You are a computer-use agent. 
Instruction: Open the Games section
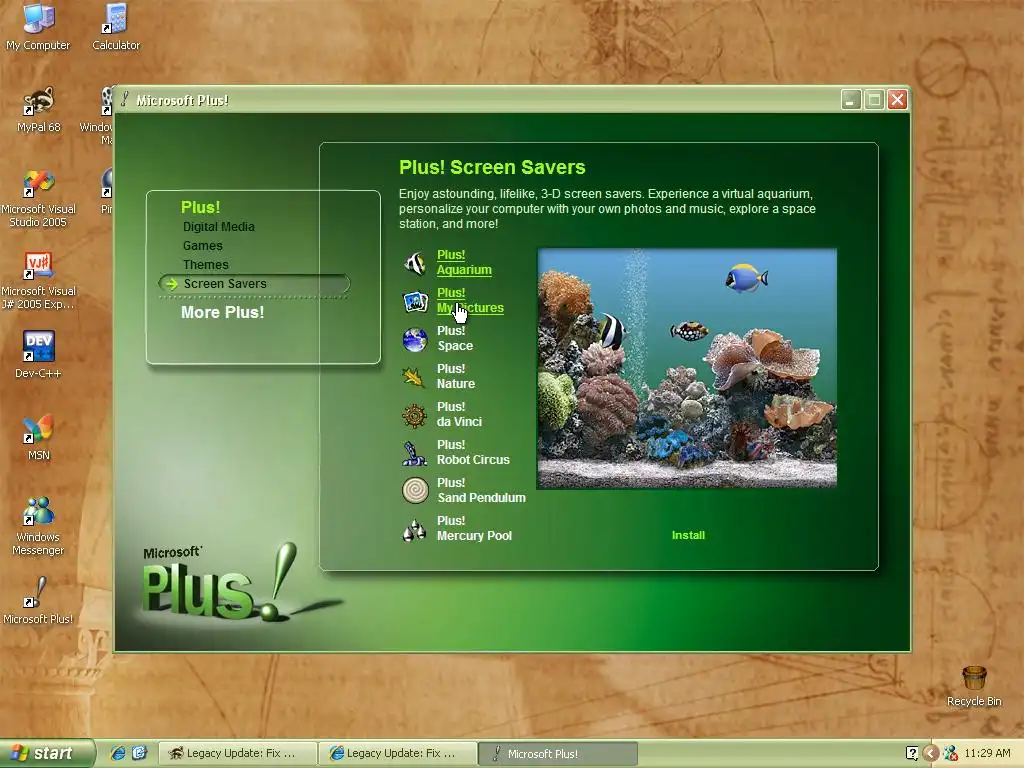[202, 246]
